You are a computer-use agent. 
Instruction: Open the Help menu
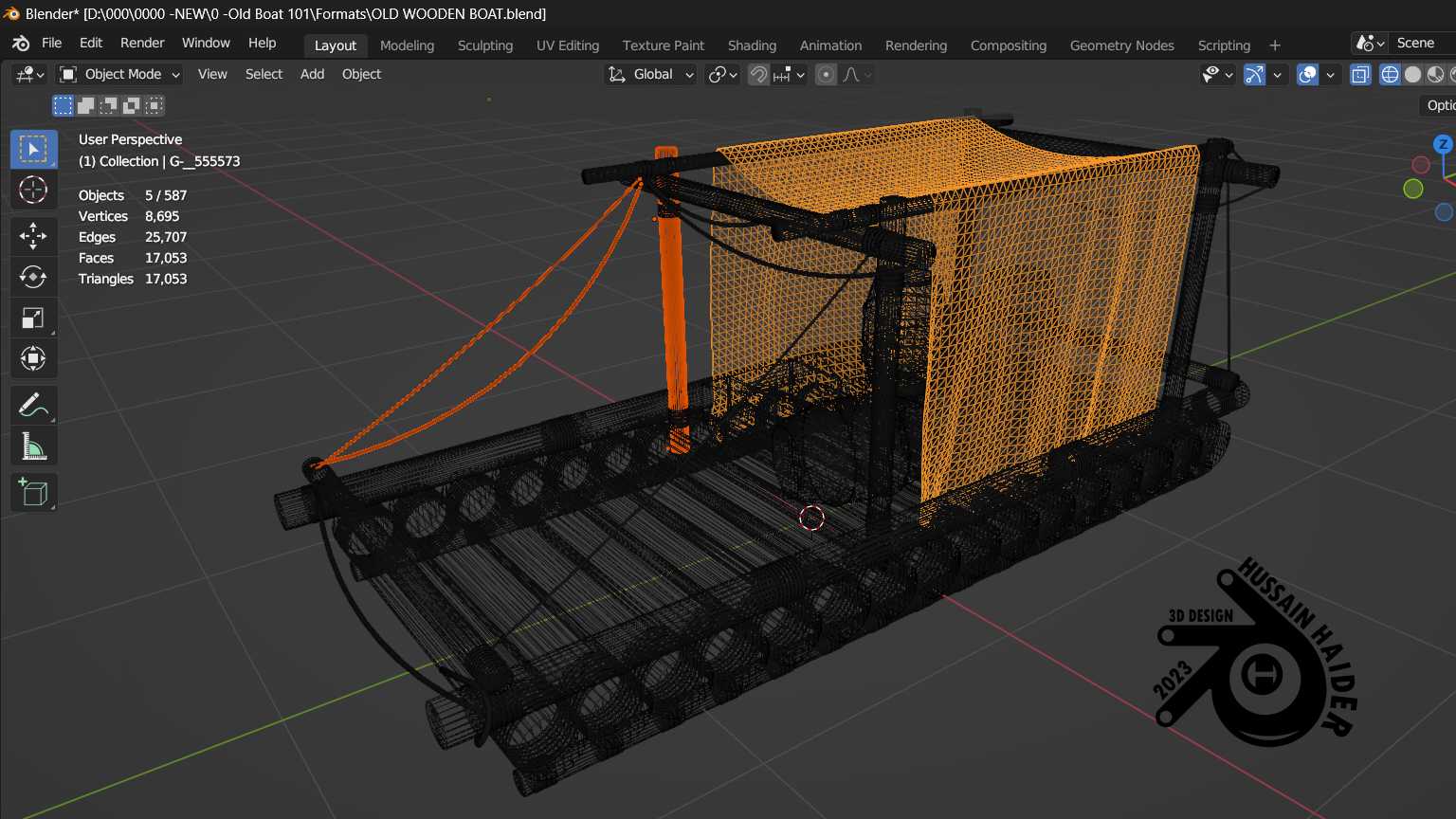coord(263,44)
